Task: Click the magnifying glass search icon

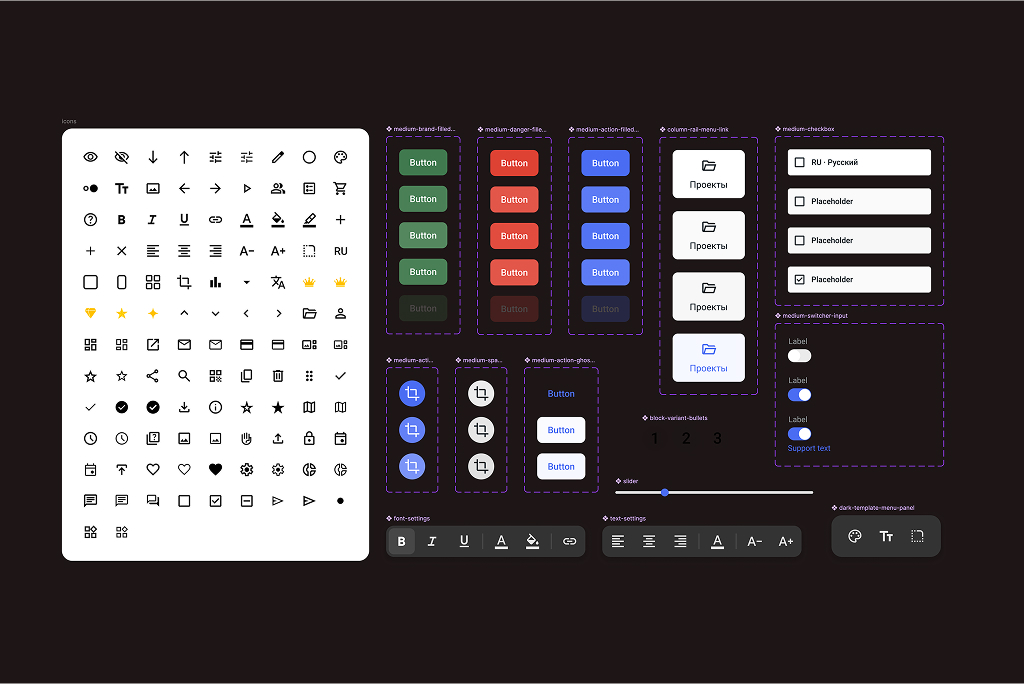Action: point(184,376)
